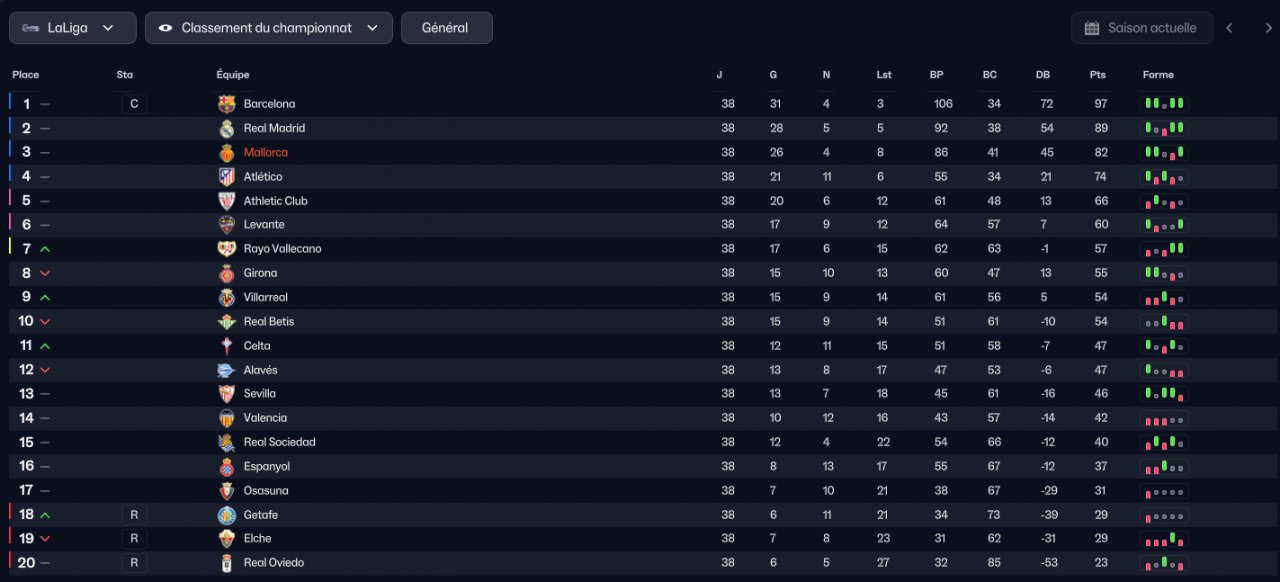Image resolution: width=1280 pixels, height=582 pixels.
Task: Select the Général view button
Action: pyautogui.click(x=446, y=28)
